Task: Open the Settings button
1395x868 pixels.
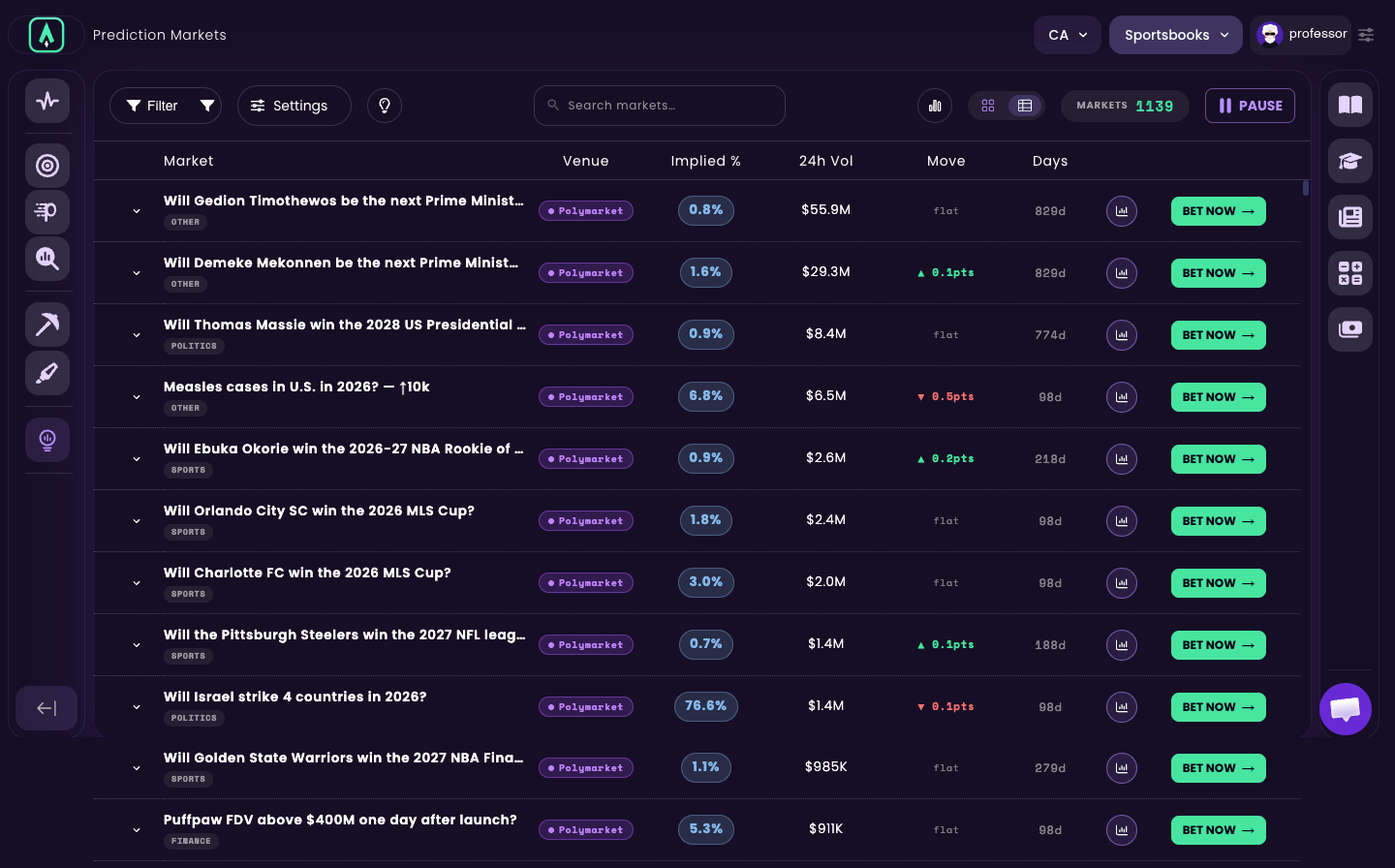Action: coord(294,106)
